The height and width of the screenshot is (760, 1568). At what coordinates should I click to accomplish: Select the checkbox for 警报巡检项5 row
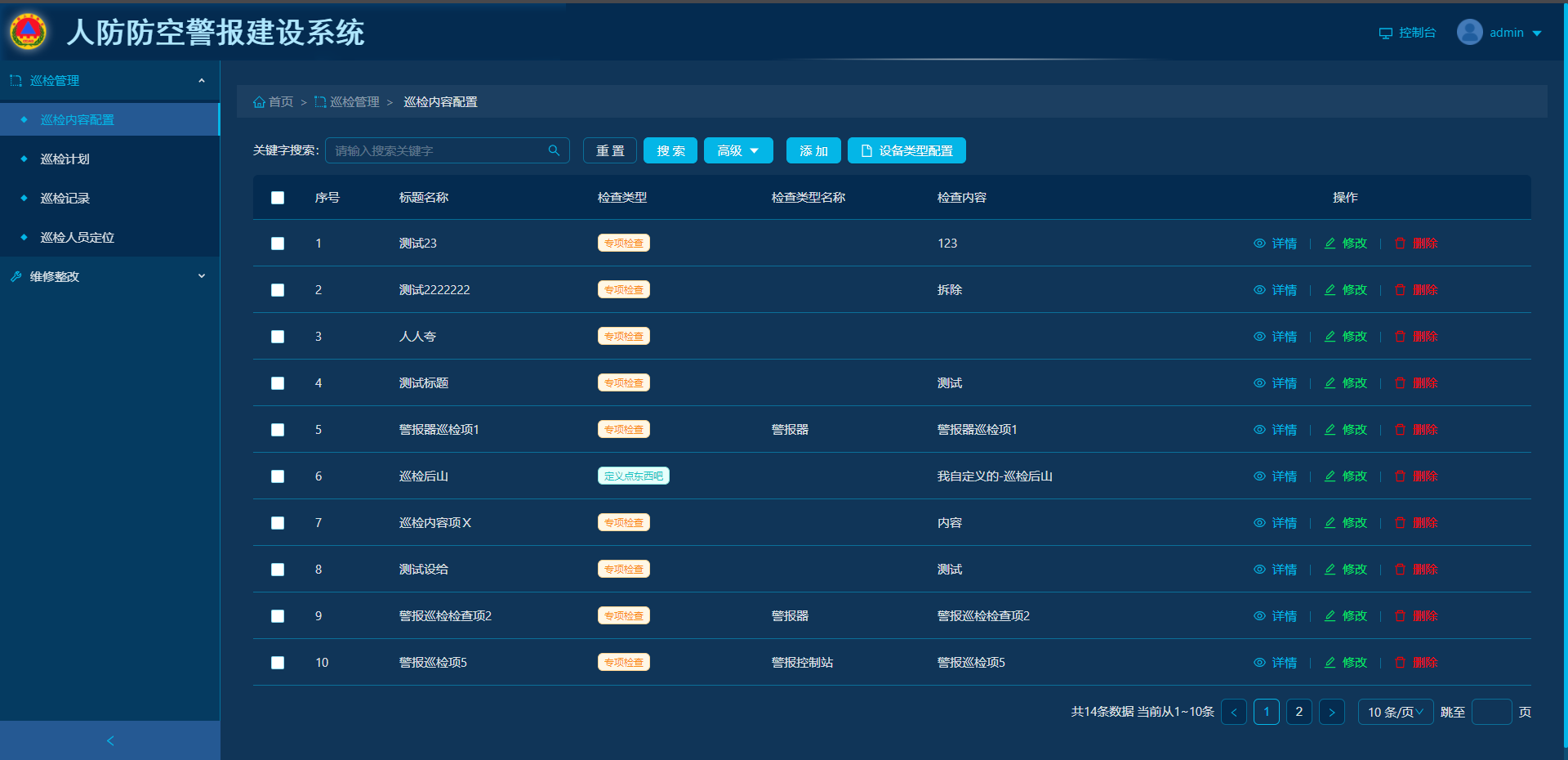pos(278,663)
